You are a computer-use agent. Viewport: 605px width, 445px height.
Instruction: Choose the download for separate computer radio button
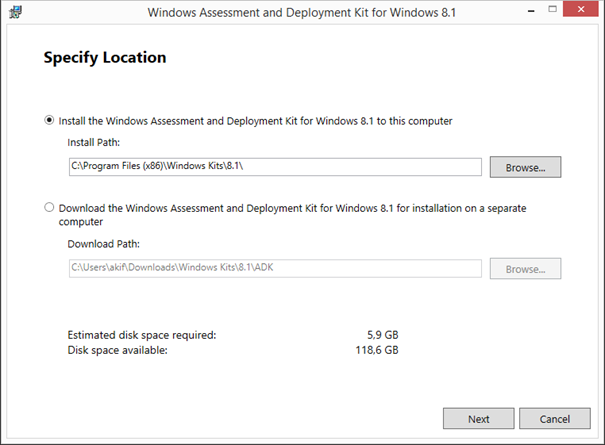point(49,207)
